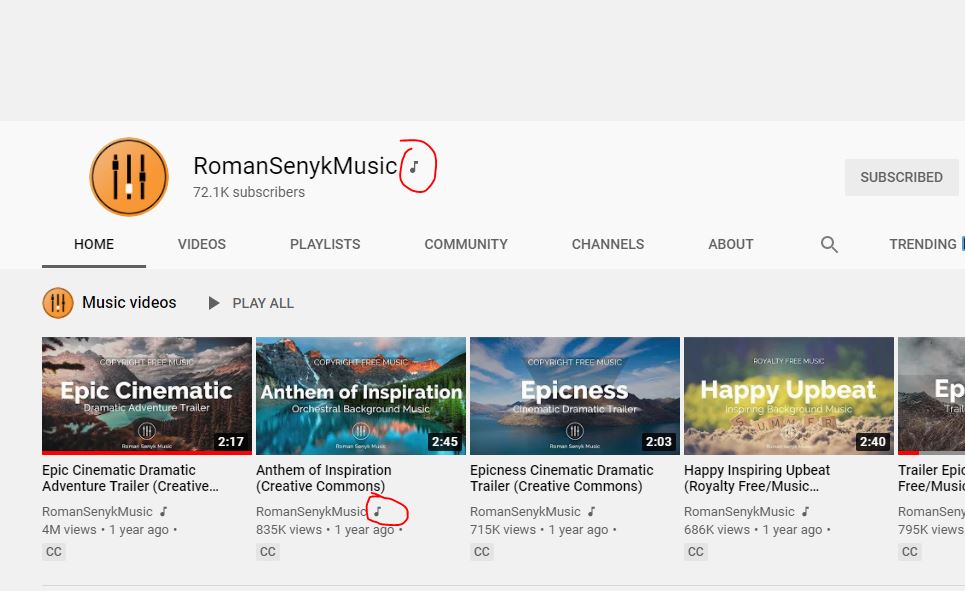Switch to the PLAYLISTS tab
Image resolution: width=965 pixels, height=591 pixels.
point(324,244)
